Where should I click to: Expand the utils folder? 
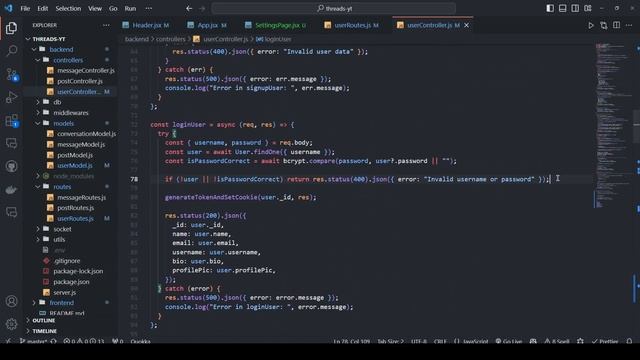click(x=59, y=239)
